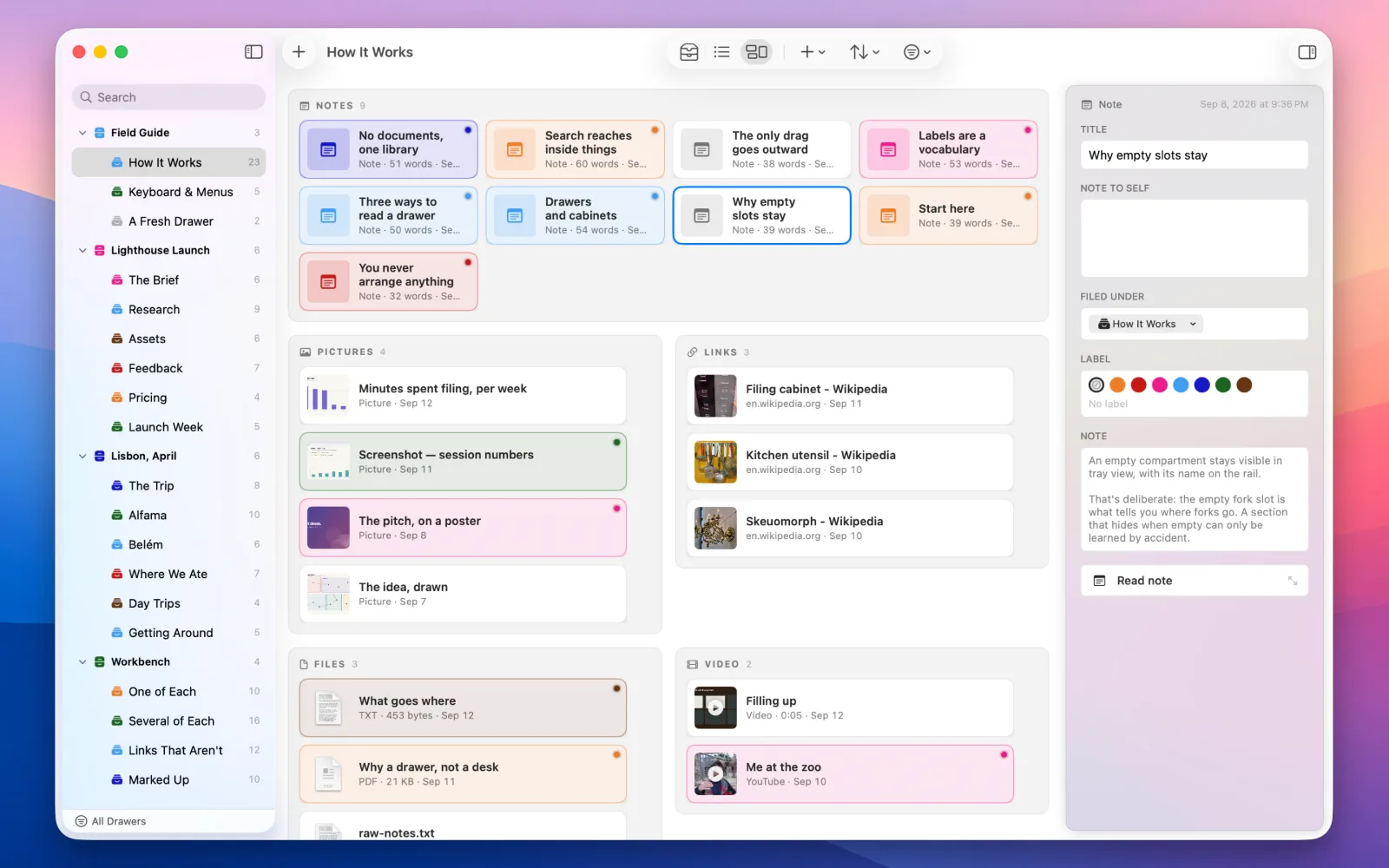Click 'Why a drawer, not a desk' PDF icon
The width and height of the screenshot is (1389, 868).
(328, 773)
